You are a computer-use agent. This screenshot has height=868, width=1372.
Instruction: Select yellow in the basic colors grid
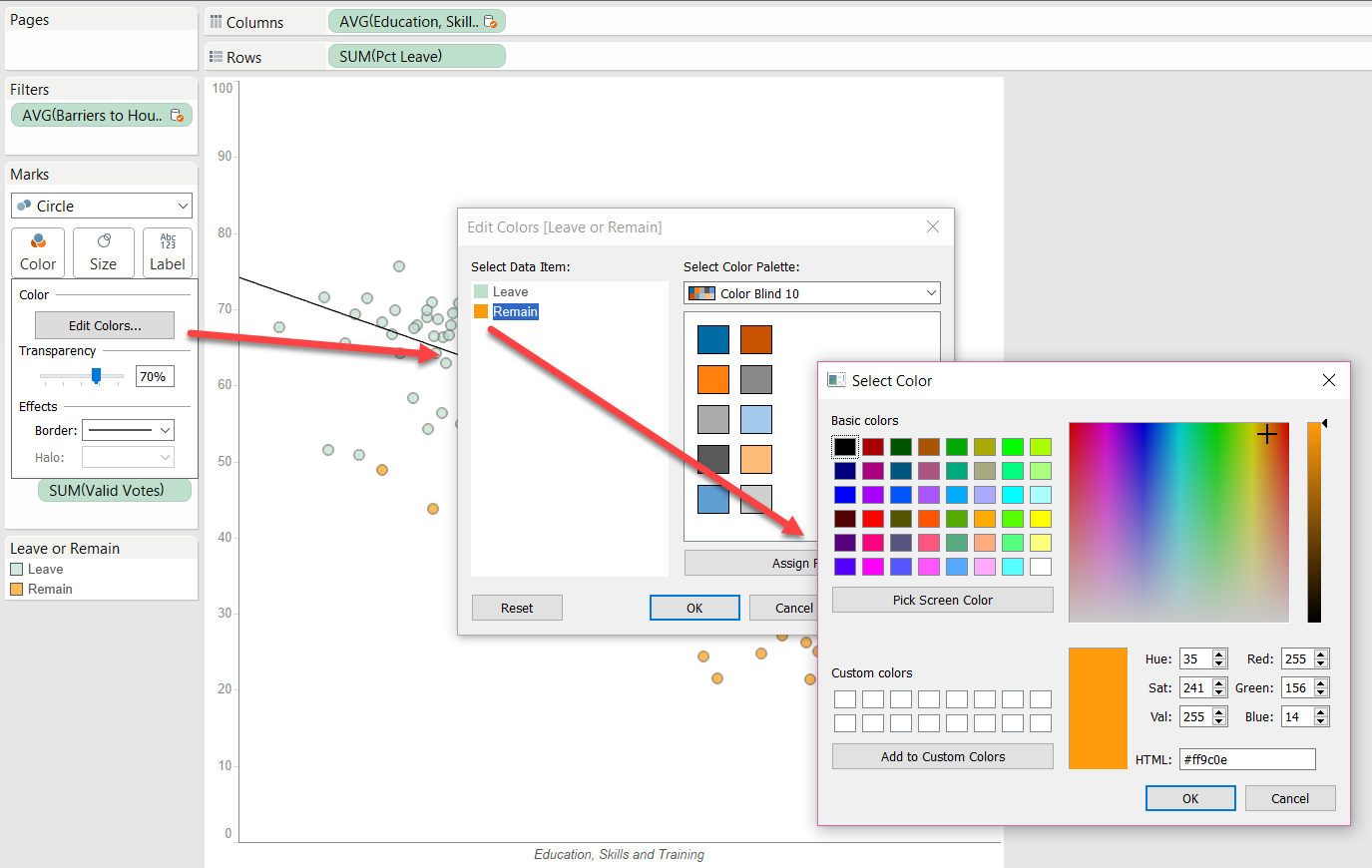click(1041, 518)
